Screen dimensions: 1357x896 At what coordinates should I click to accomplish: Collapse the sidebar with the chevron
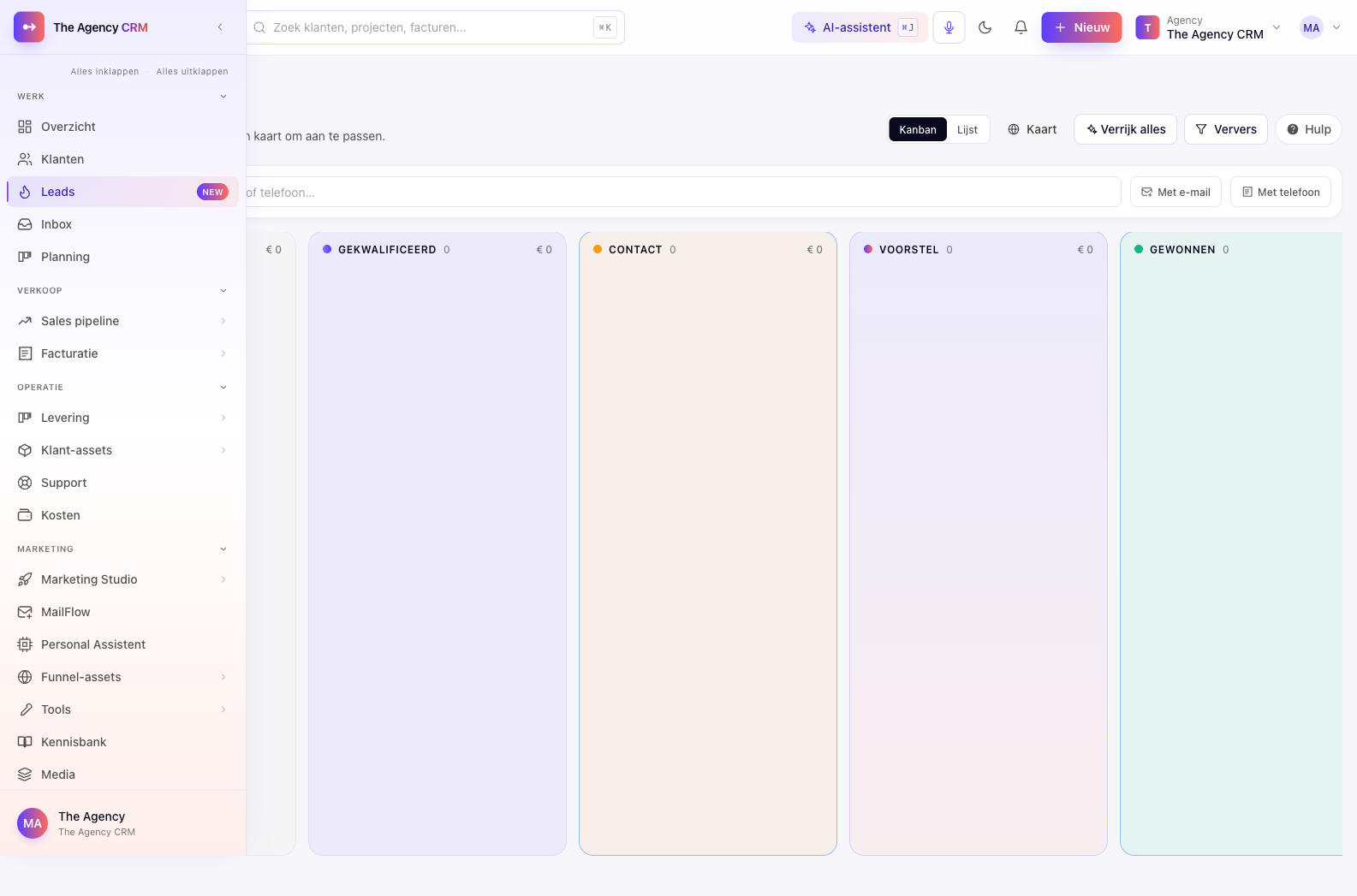pyautogui.click(x=220, y=27)
